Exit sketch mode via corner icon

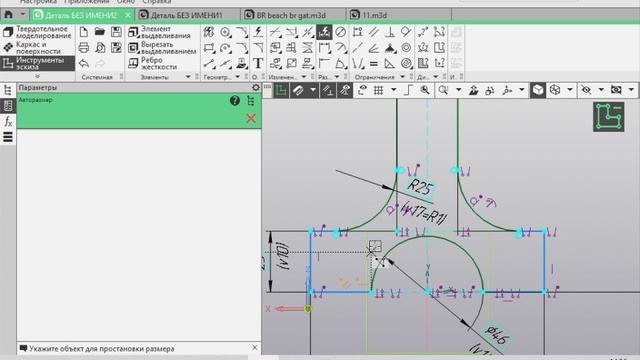609,117
